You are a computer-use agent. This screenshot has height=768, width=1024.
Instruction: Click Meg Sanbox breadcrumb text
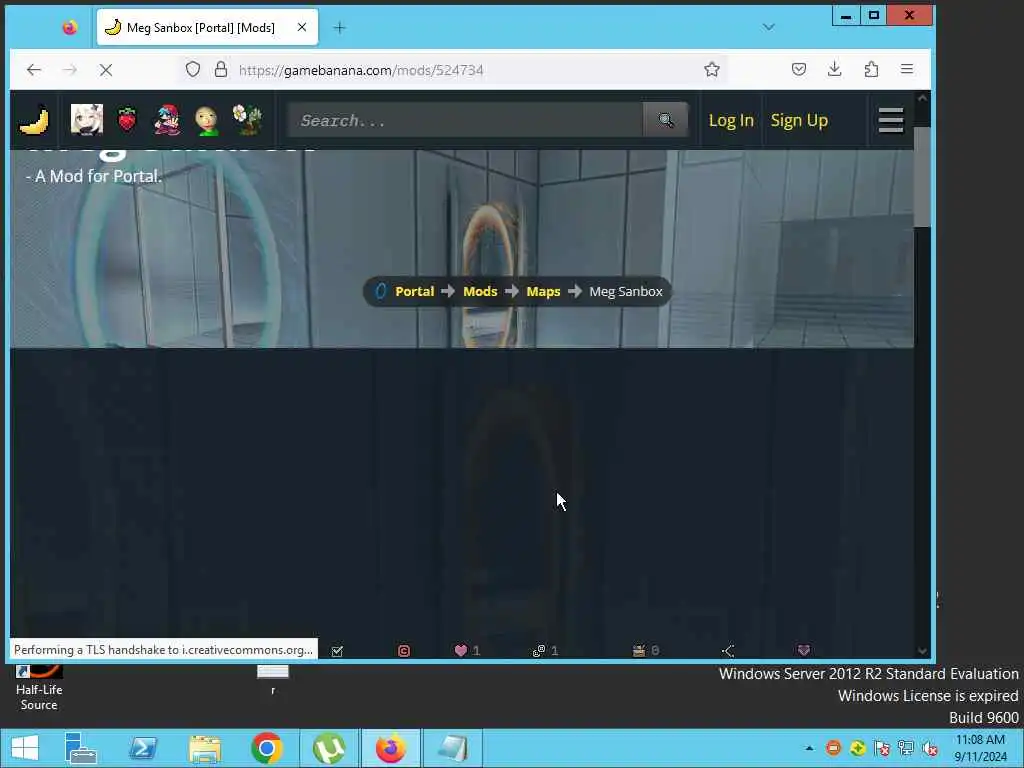[626, 291]
